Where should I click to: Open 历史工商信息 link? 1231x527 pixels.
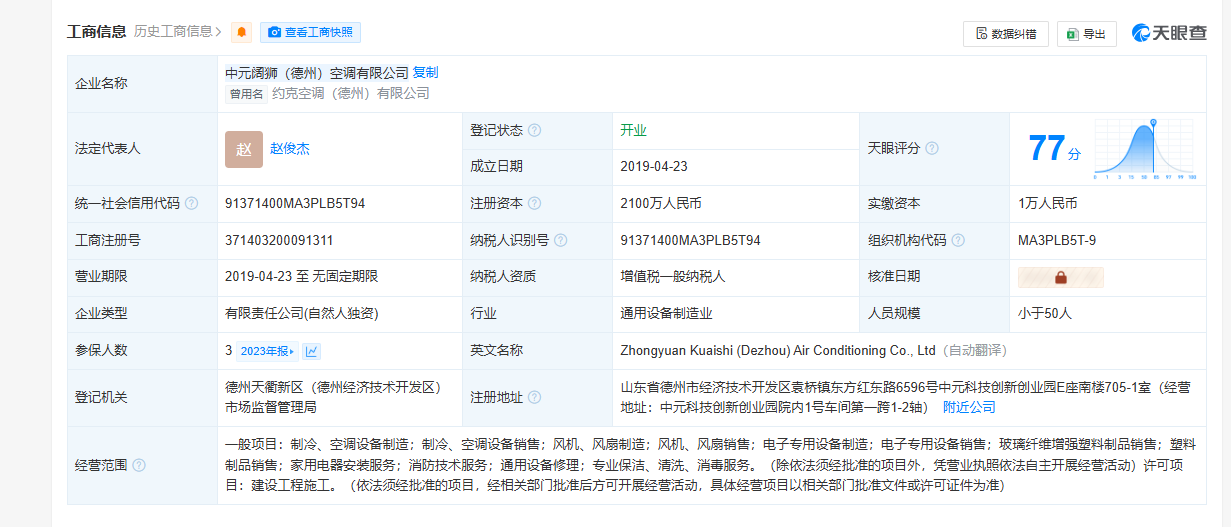click(178, 31)
